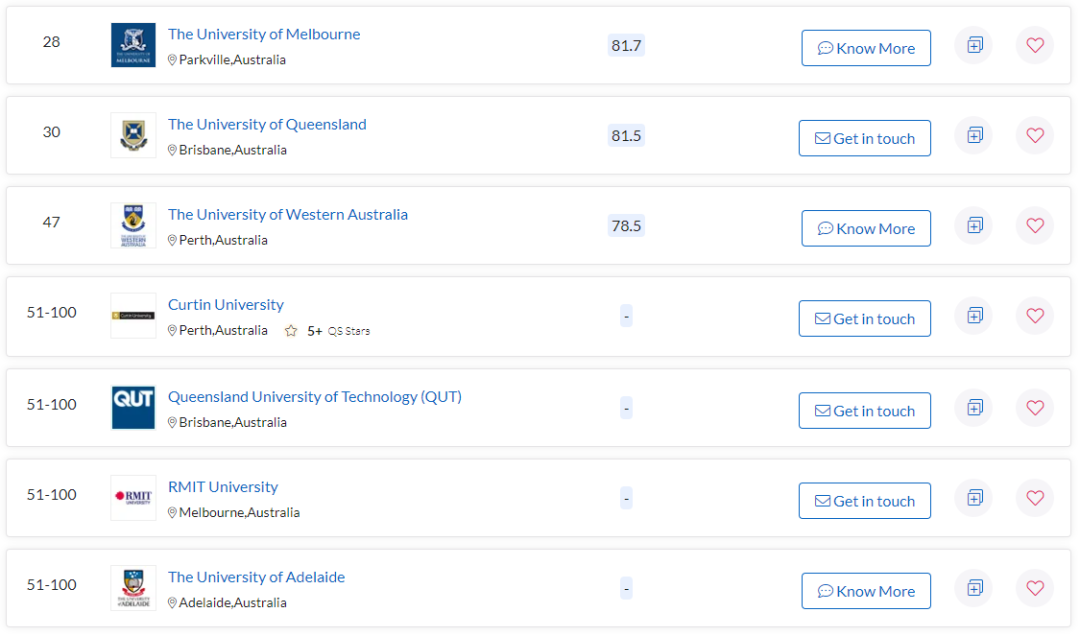Click Know More for University of Melbourne

click(866, 48)
